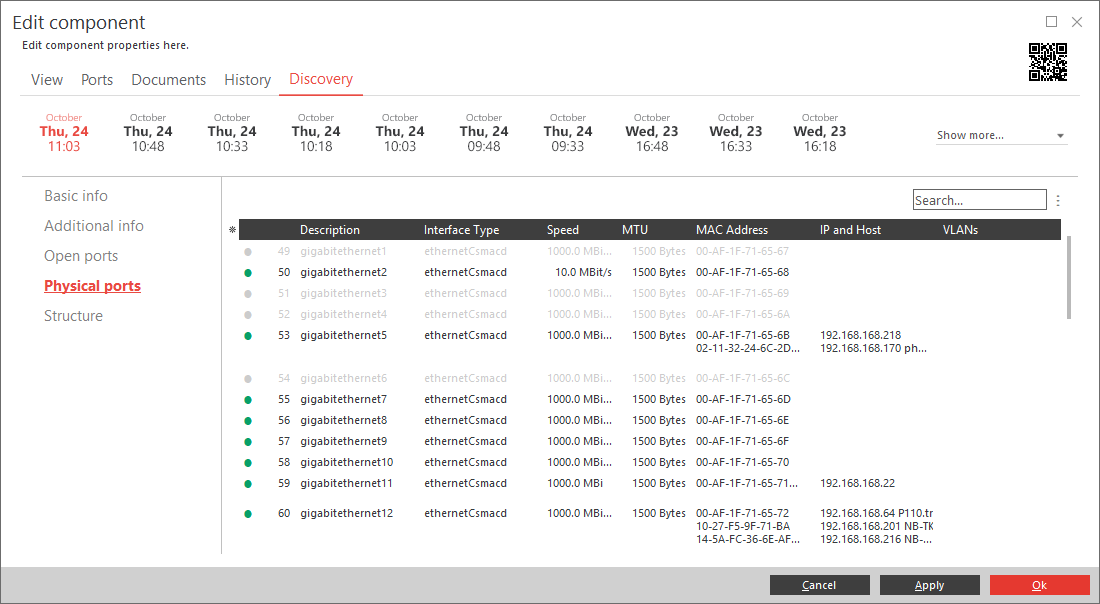Click gray status dot for gigabitethernet1
The height and width of the screenshot is (604, 1100).
pyautogui.click(x=248, y=252)
